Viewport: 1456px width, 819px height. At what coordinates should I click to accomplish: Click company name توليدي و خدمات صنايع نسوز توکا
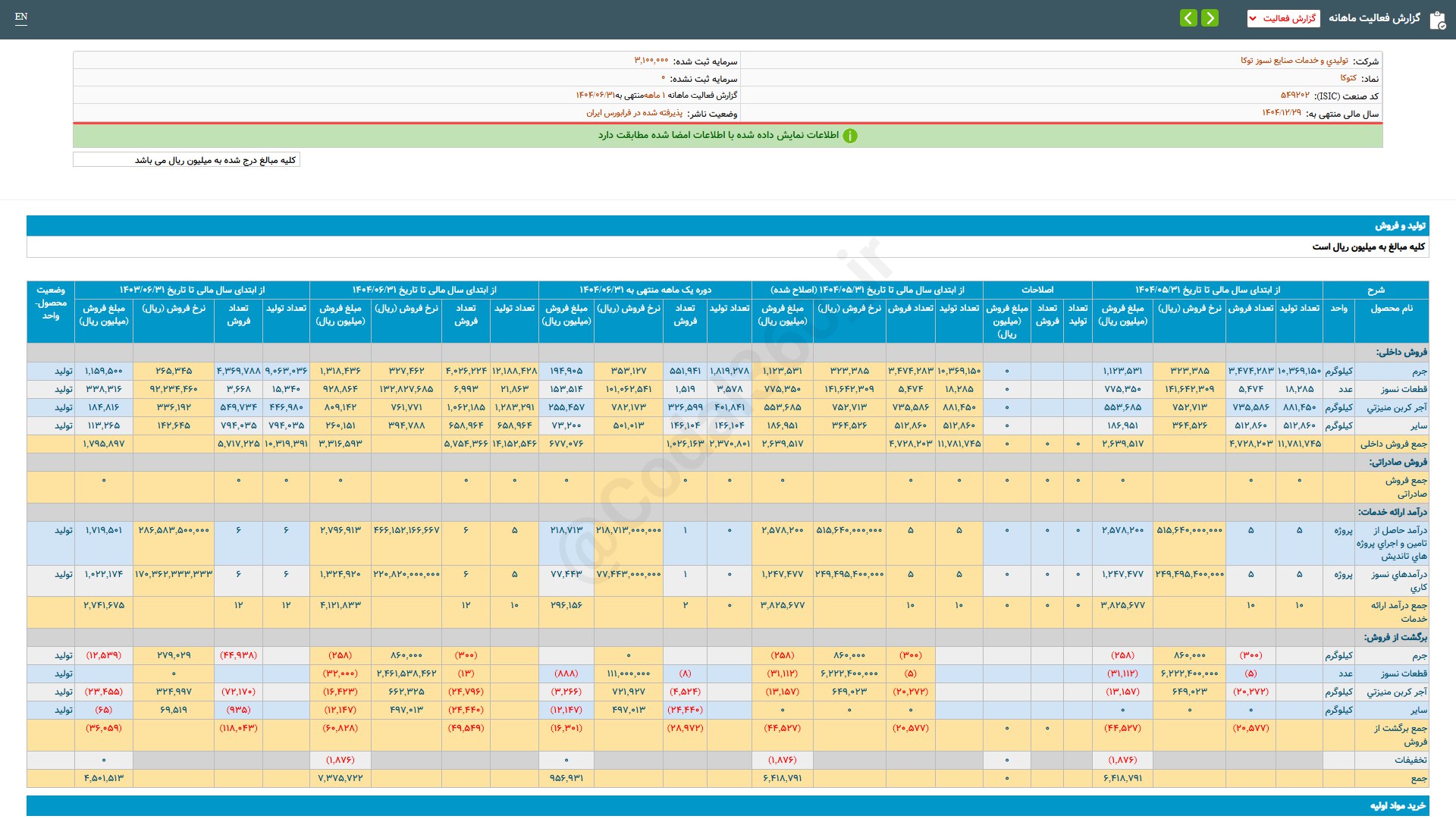(1294, 61)
